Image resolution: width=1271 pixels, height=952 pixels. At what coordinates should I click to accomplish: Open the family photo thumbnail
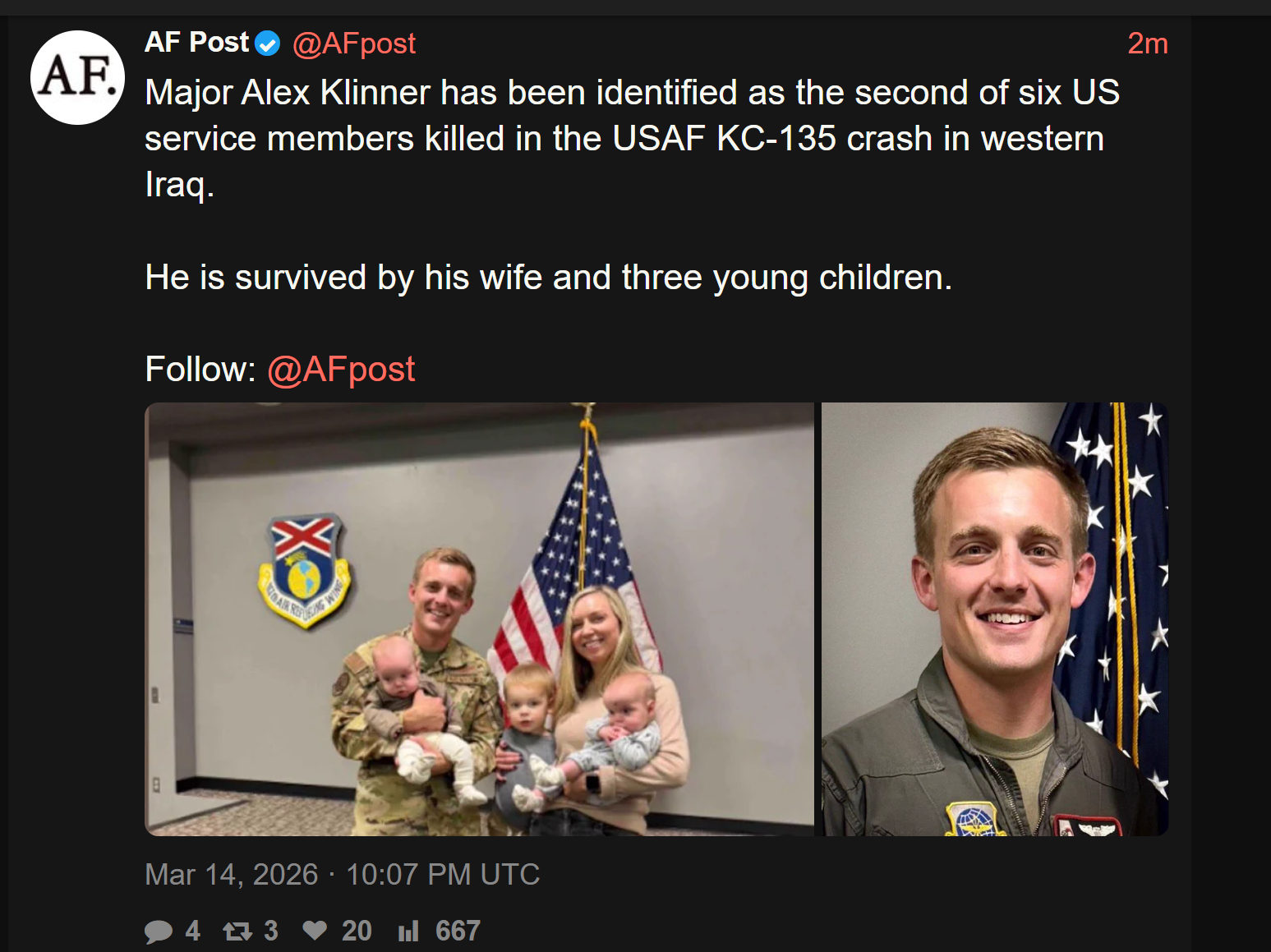[479, 619]
